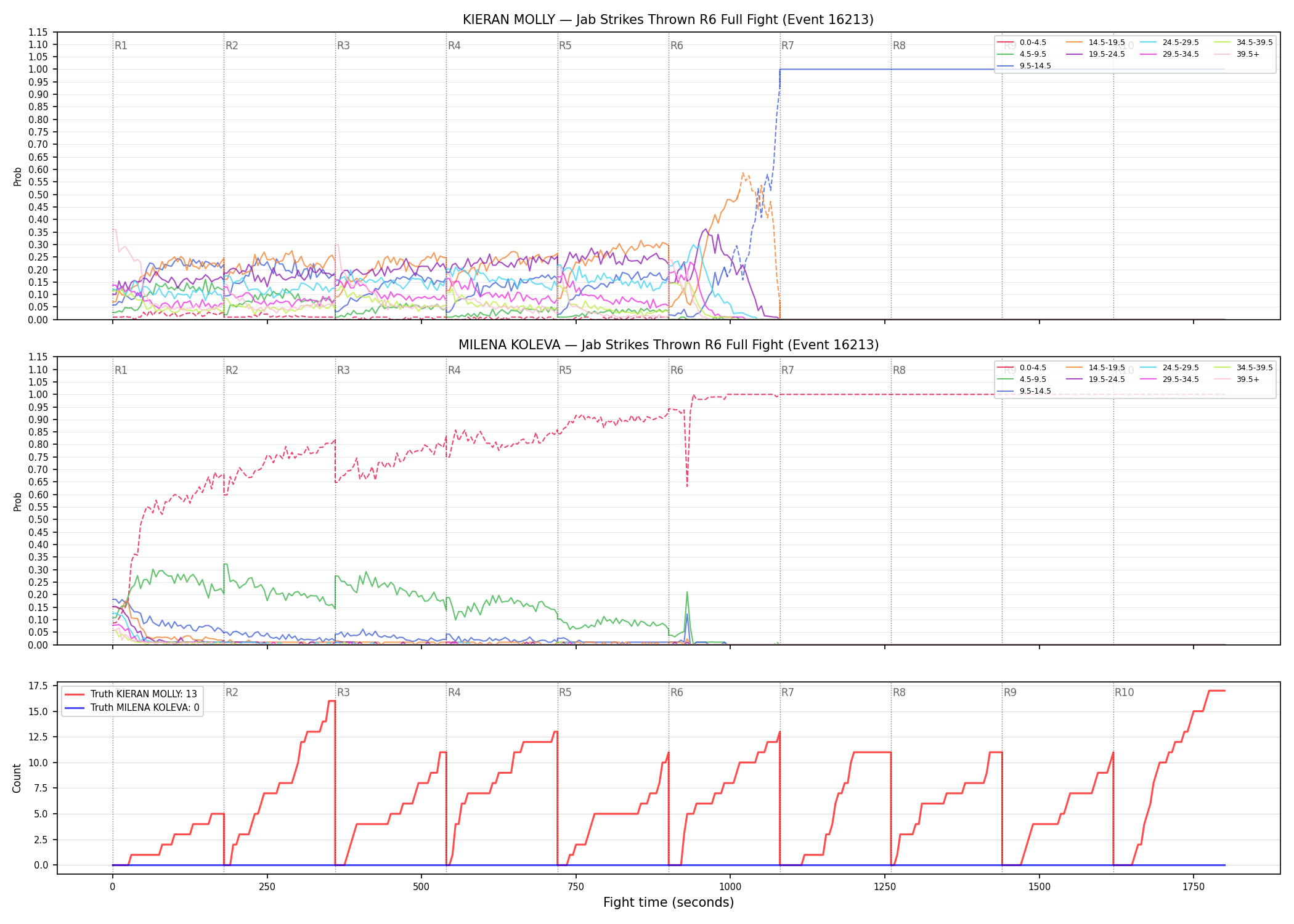The image size is (1294, 924).
Task: Click the R3 round label in KIERAN MOLLY chart
Action: pyautogui.click(x=343, y=46)
